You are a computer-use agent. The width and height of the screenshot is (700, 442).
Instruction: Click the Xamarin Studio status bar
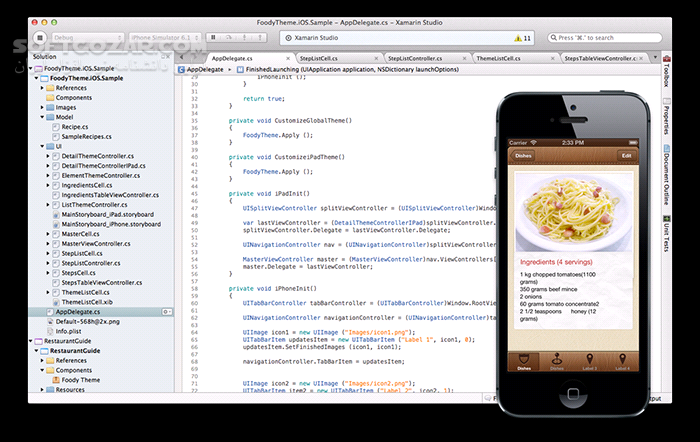(407, 38)
